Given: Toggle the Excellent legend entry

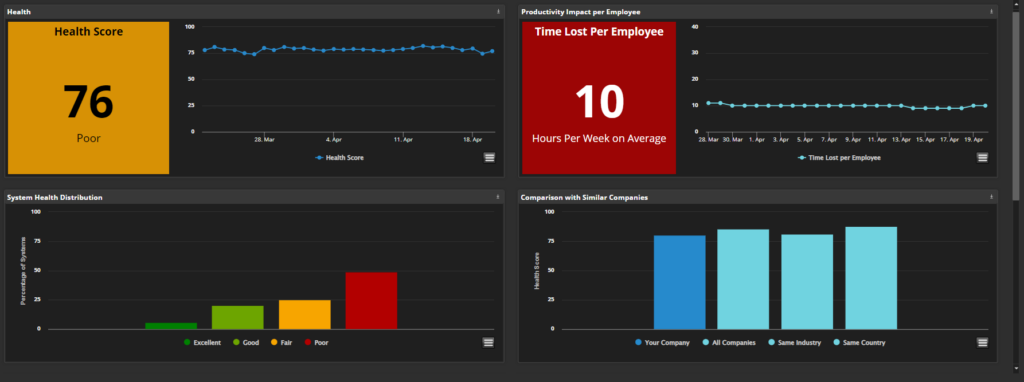Looking at the screenshot, I should point(202,342).
